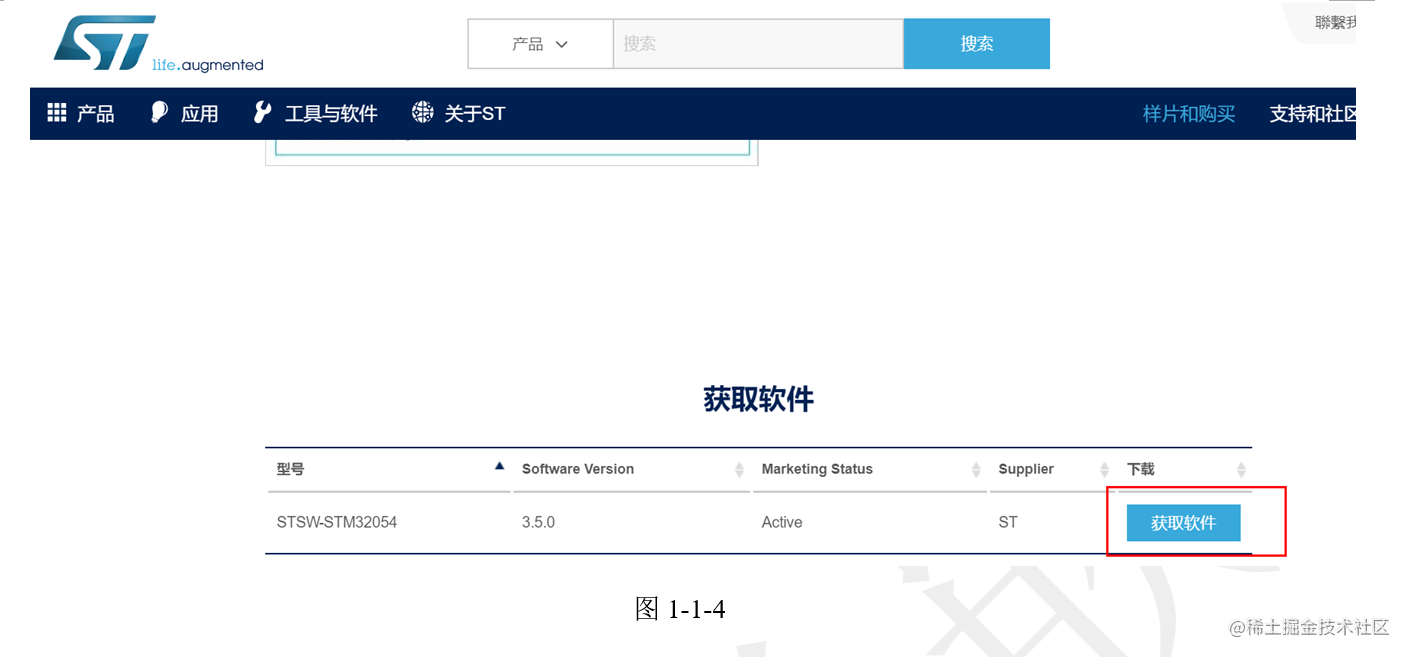1409x657 pixels.
Task: Click the lightbulb icon beside 应用
Action: pos(160,113)
